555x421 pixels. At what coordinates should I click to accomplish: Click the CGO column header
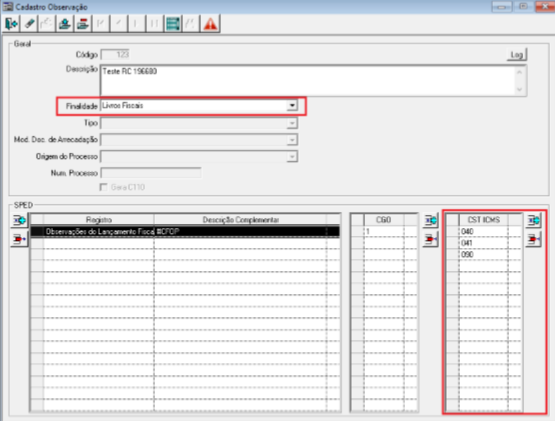(384, 220)
